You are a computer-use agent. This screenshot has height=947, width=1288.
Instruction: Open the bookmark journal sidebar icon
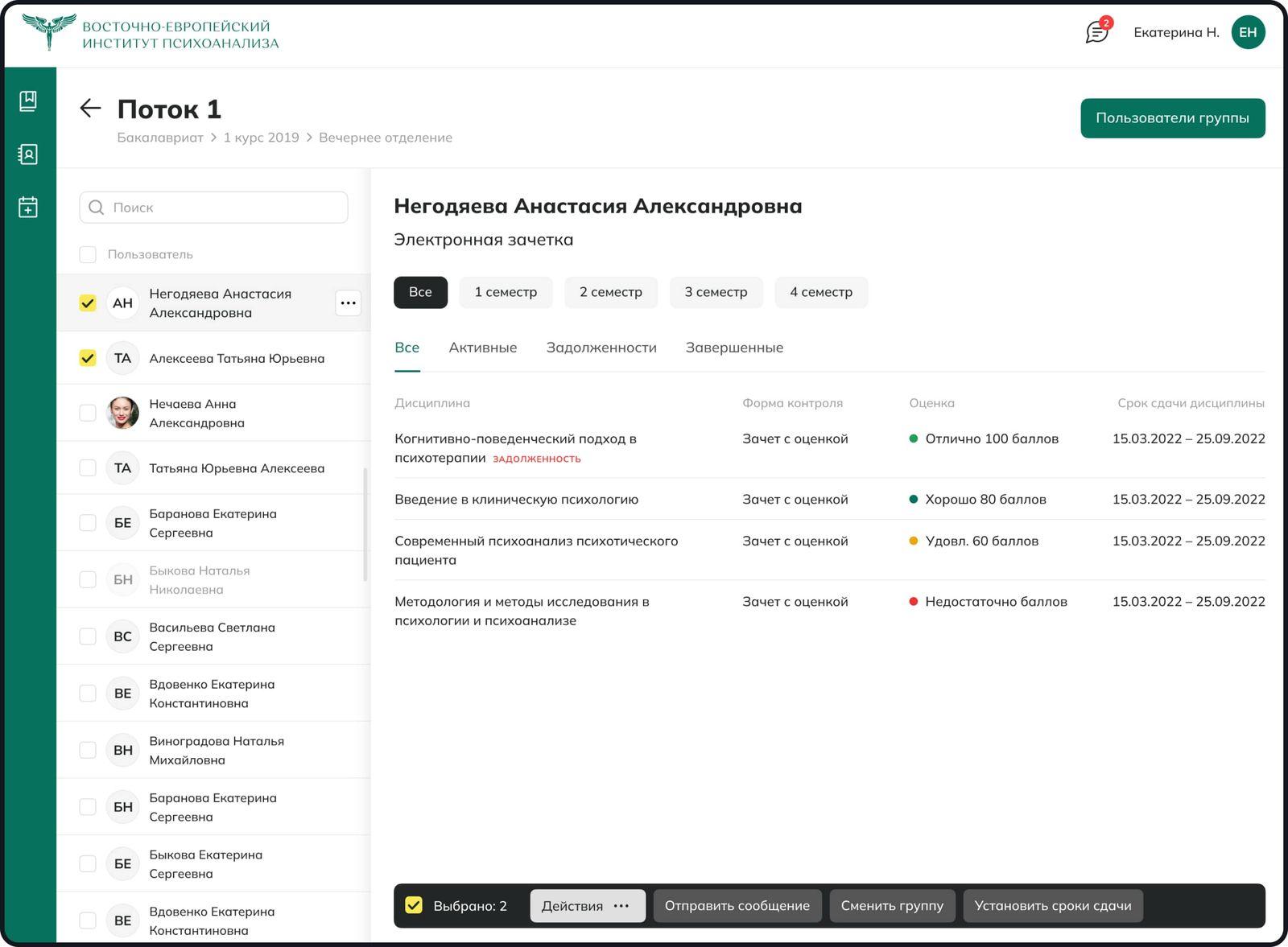click(x=28, y=101)
